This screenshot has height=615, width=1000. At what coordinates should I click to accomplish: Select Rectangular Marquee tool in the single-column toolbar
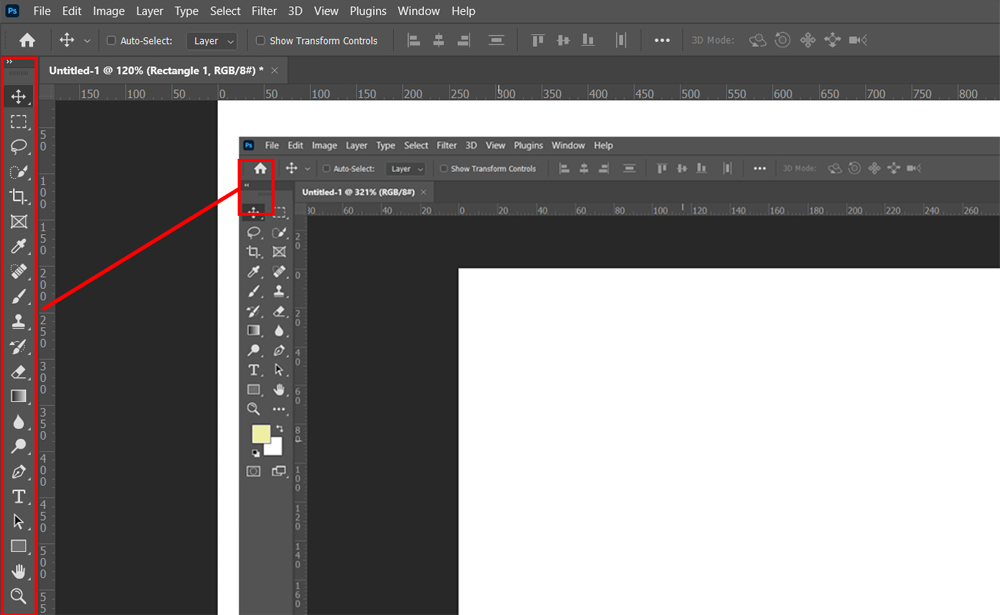point(18,121)
